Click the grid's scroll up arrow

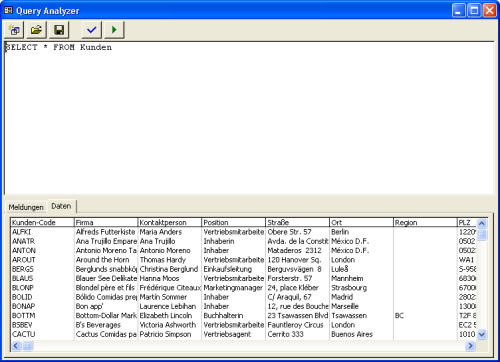point(482,223)
